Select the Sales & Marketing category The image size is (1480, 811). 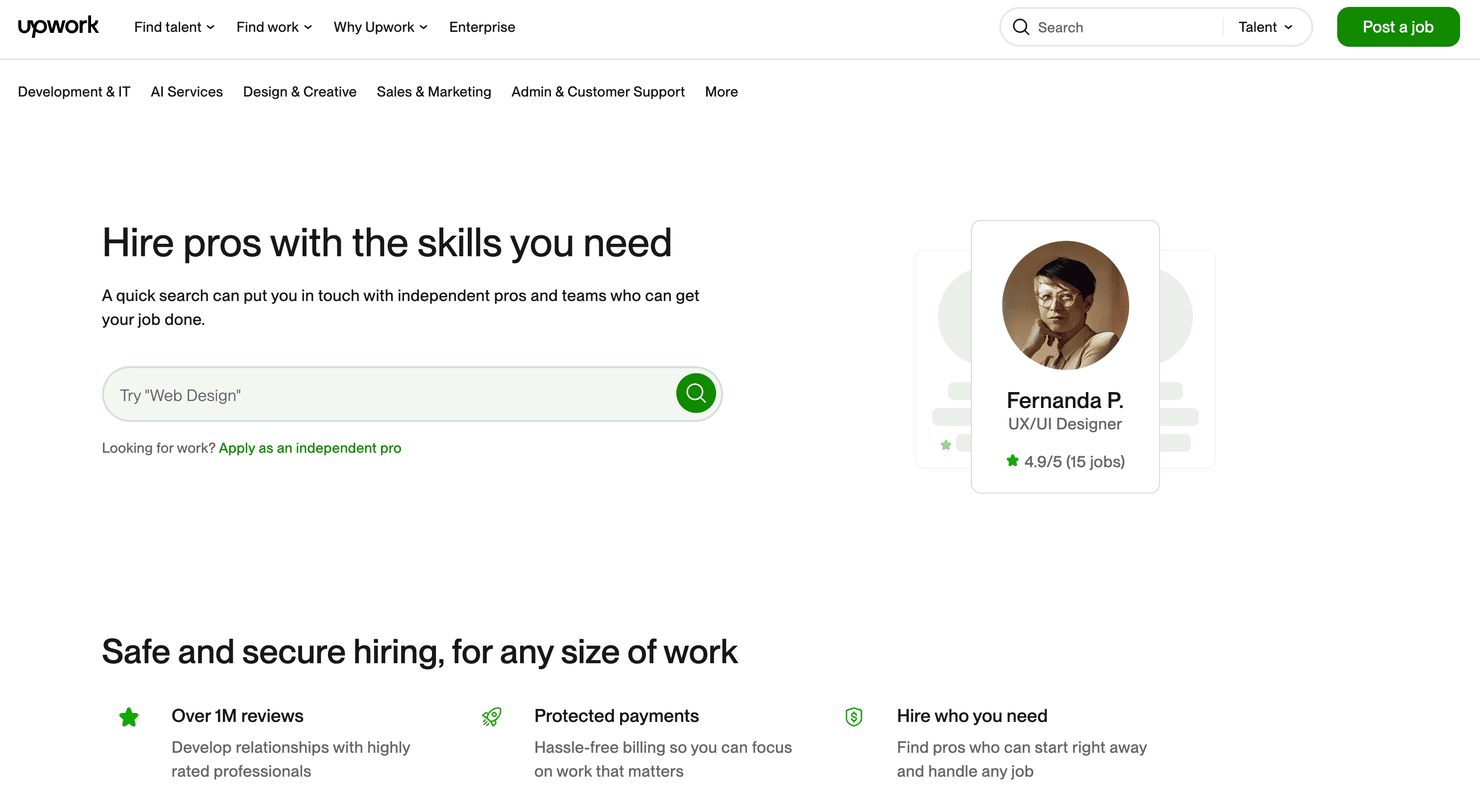pos(434,91)
